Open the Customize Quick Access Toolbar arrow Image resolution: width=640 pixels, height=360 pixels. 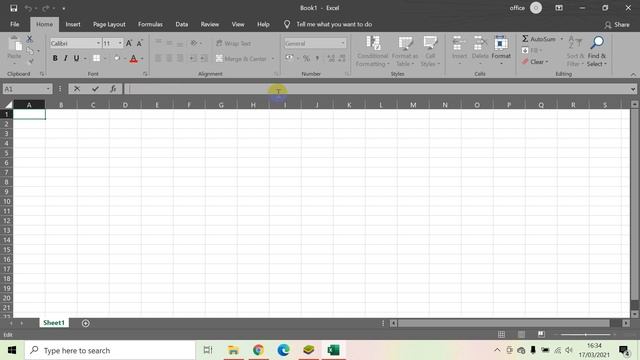[x=64, y=8]
